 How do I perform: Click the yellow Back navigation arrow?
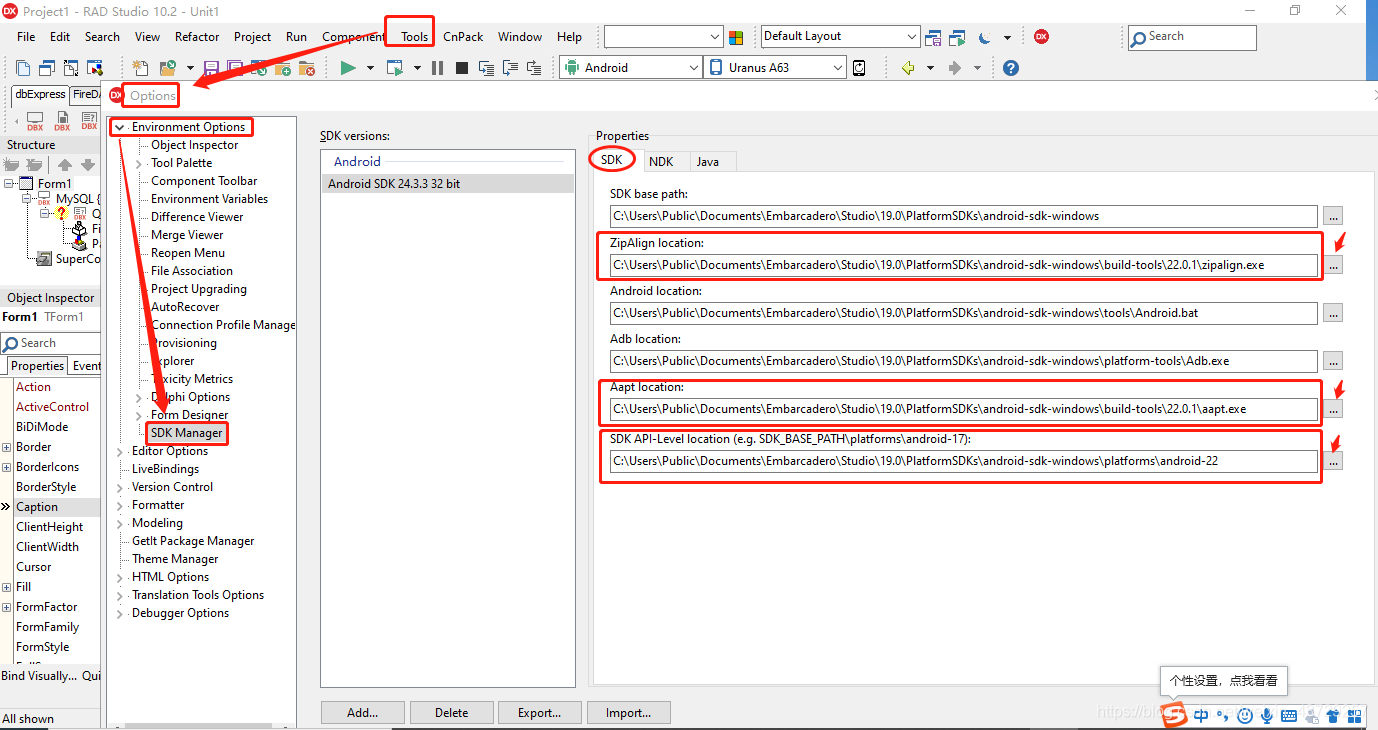coord(908,68)
